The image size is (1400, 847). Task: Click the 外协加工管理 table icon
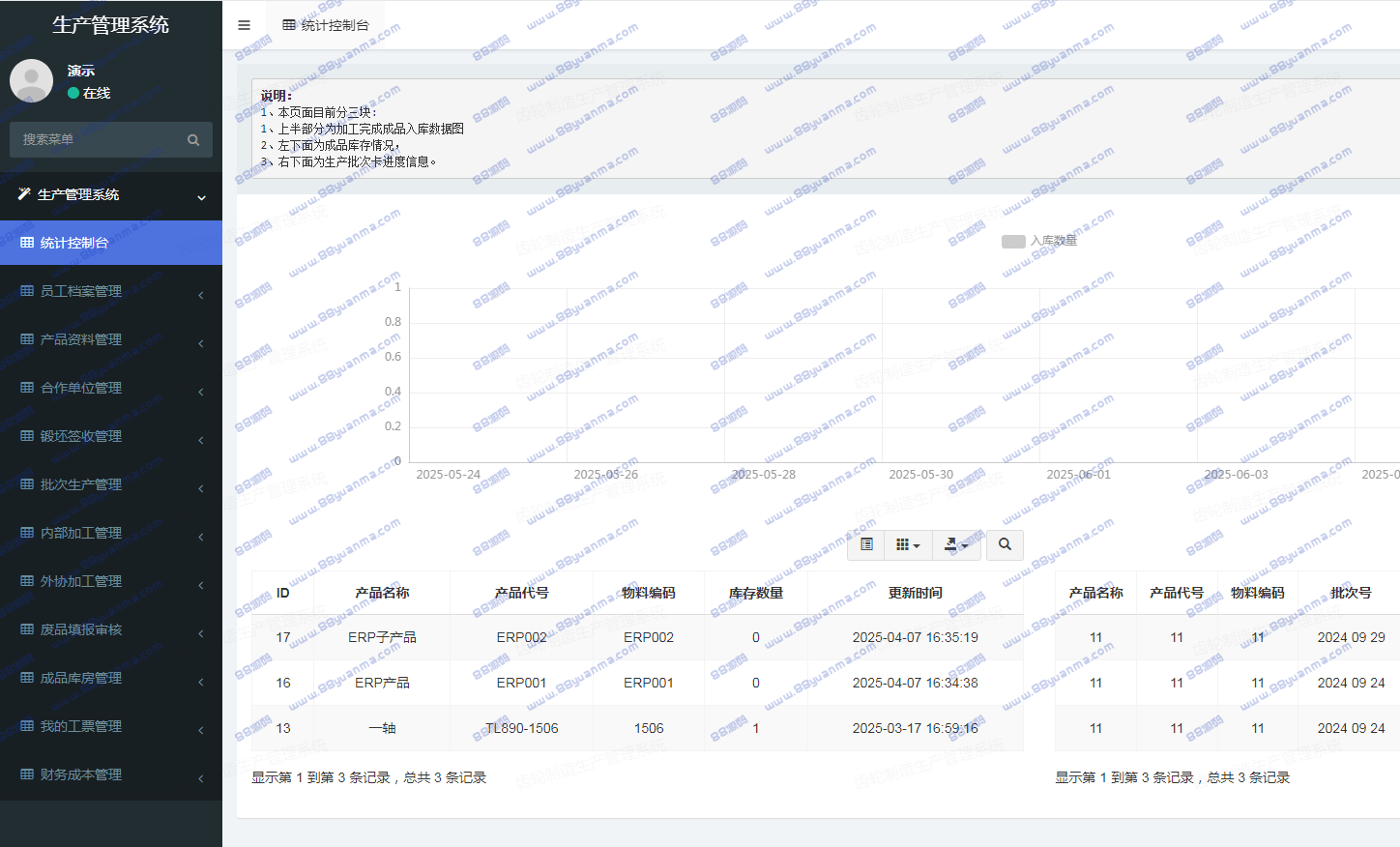[27, 581]
